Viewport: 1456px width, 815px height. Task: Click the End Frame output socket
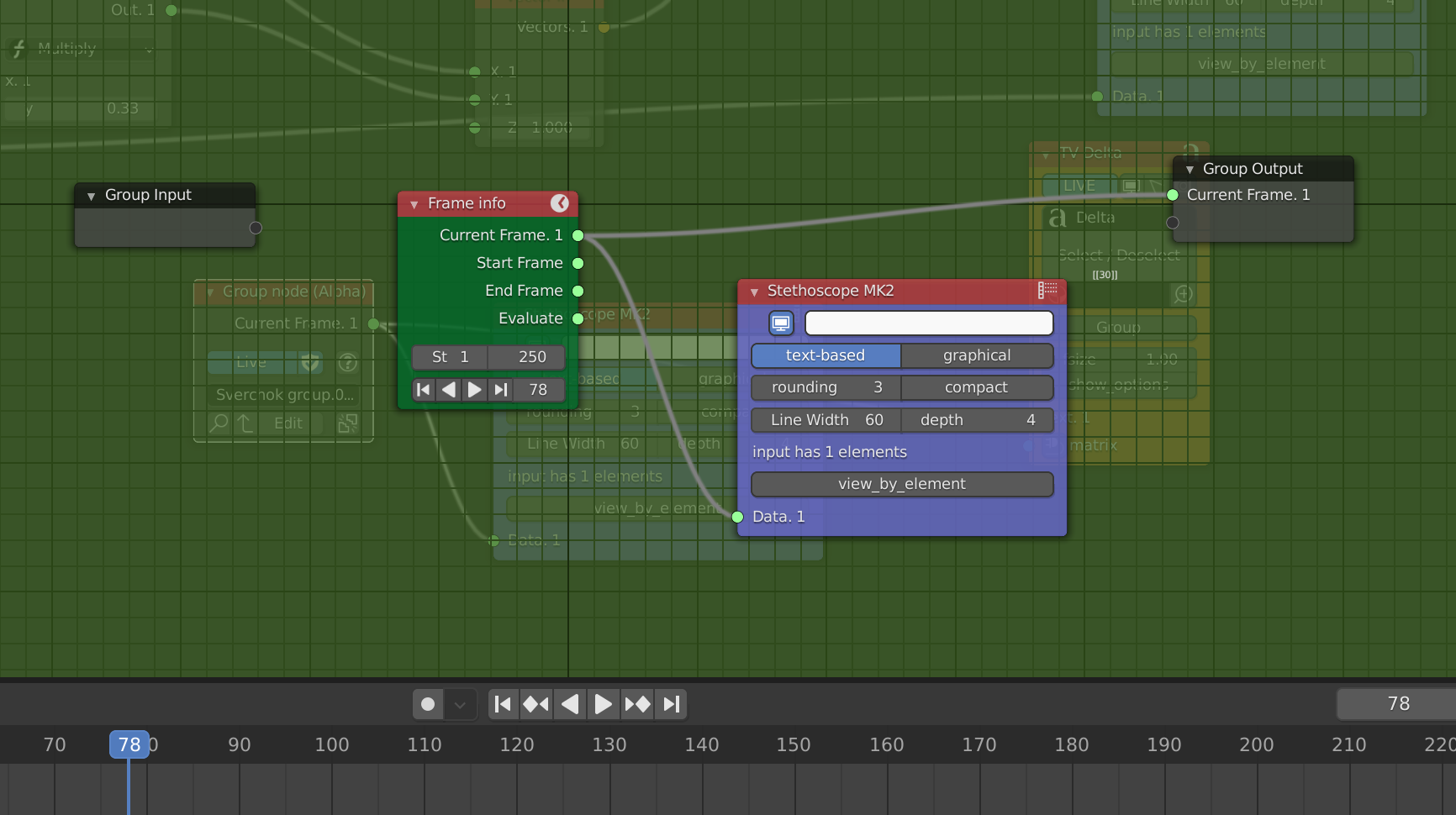click(x=578, y=292)
